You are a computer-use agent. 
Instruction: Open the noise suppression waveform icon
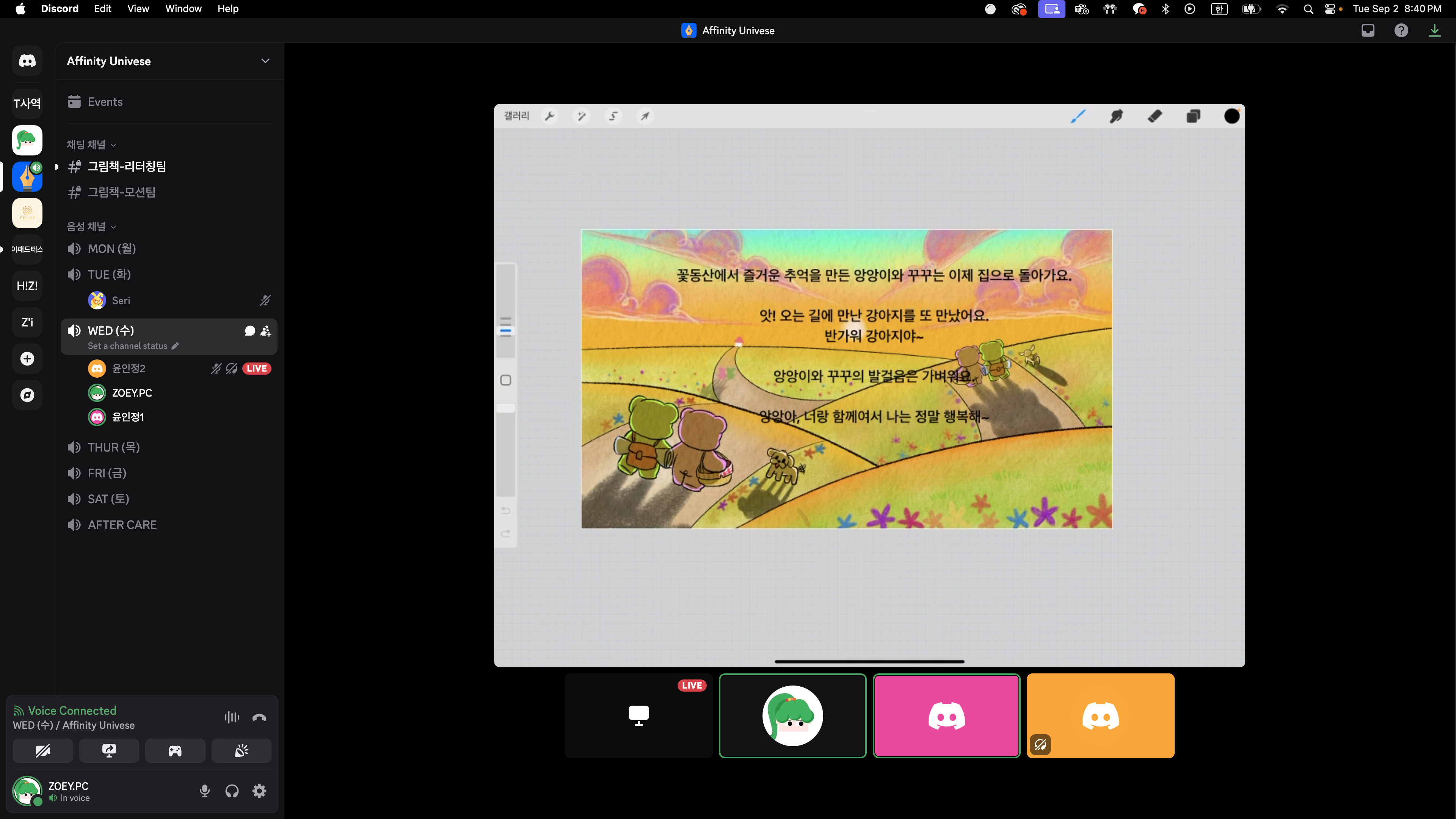232,717
